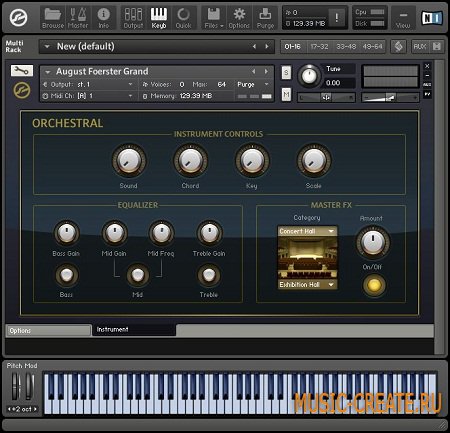Open the Quick load browser

click(x=183, y=18)
